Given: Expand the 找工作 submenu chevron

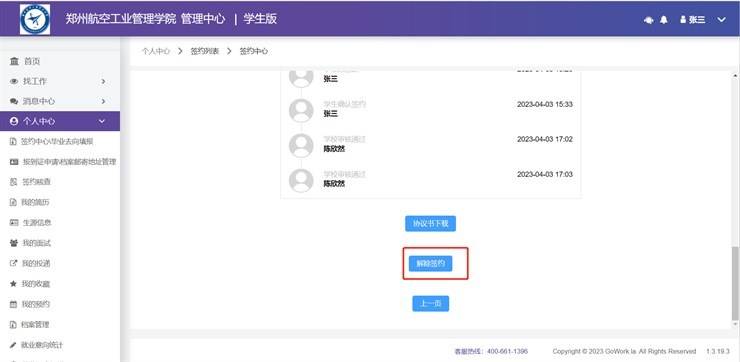Looking at the screenshot, I should coord(103,82).
